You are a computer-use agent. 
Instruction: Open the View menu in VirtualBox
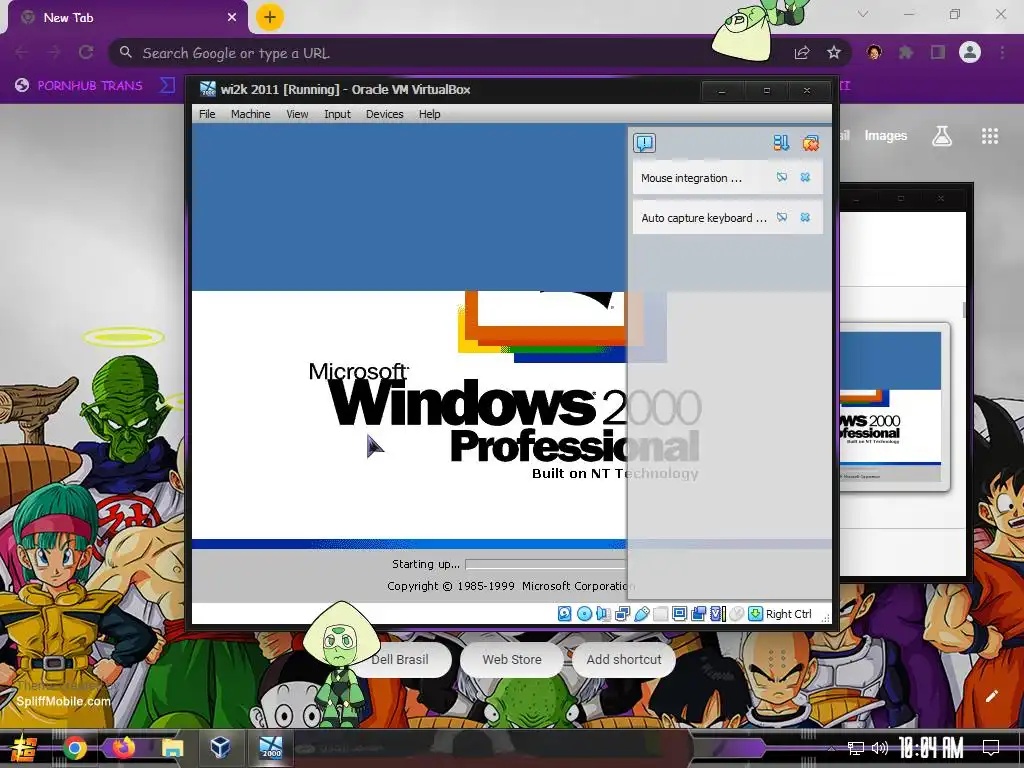[x=297, y=114]
